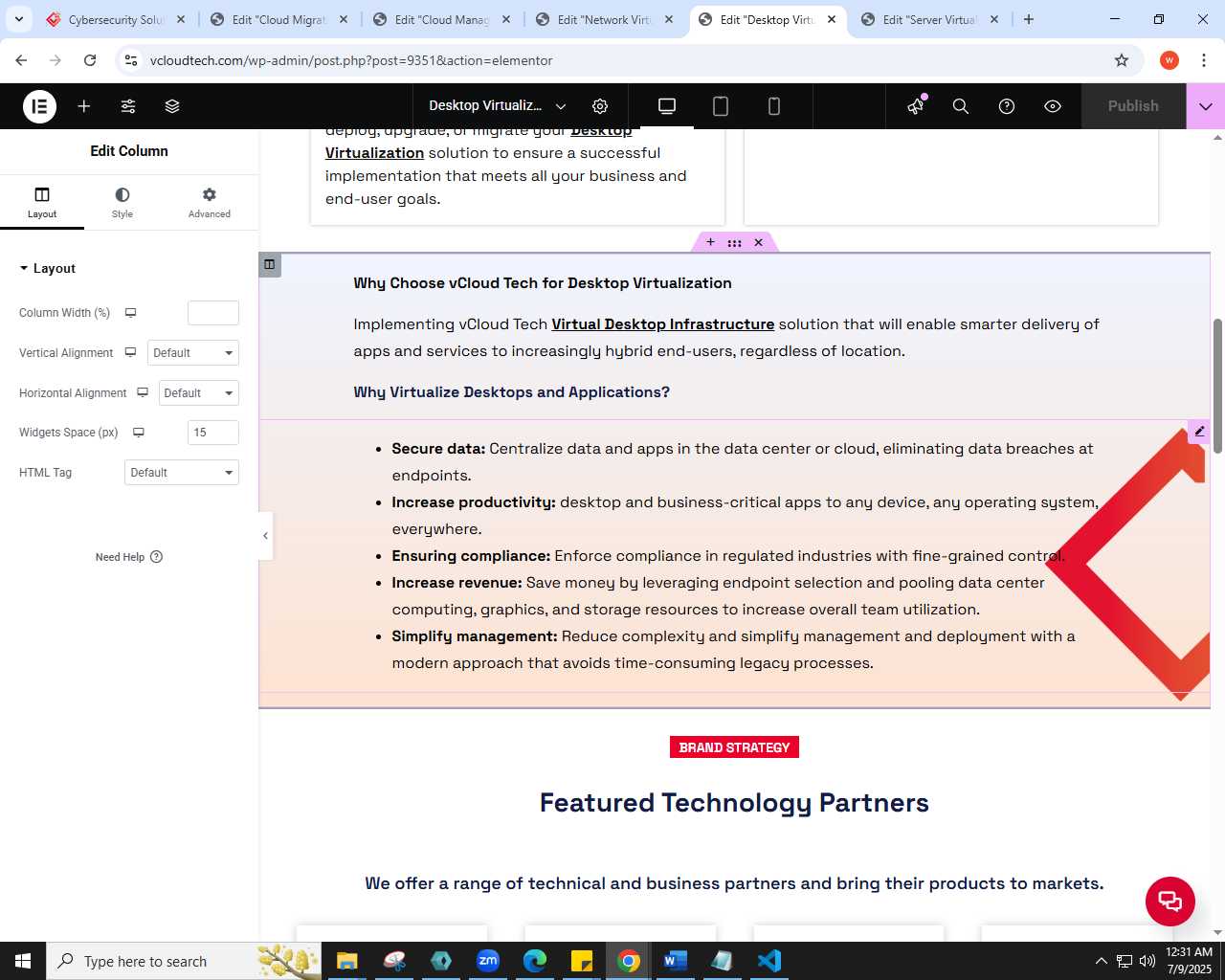Toggle responsive device for Horizontal Alignment
The image size is (1225, 980).
[x=143, y=393]
